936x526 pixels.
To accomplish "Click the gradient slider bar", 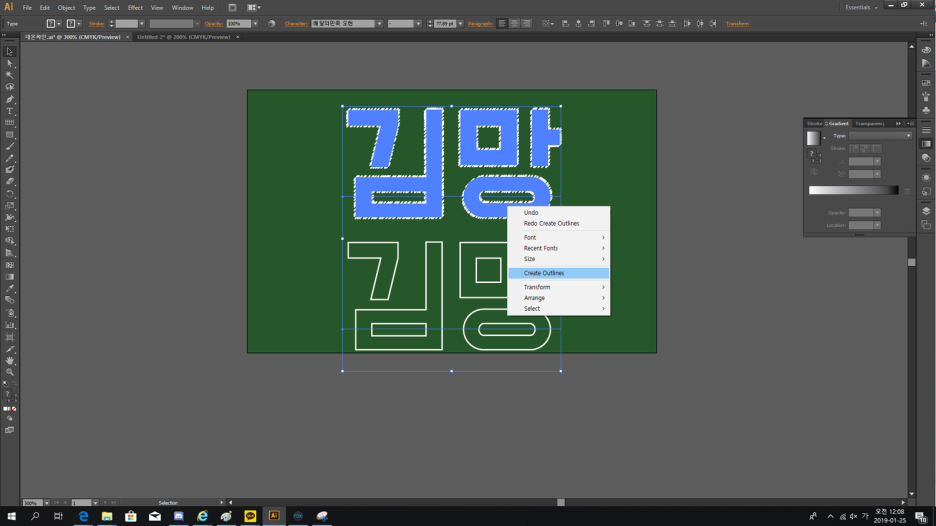I will [853, 190].
